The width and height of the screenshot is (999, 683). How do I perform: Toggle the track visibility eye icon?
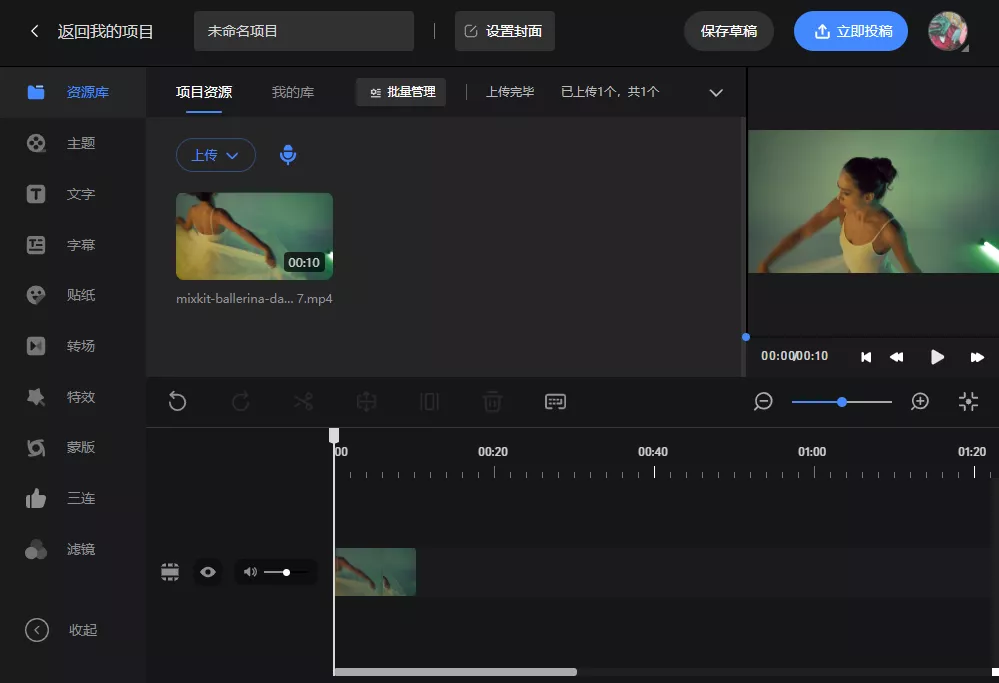(208, 571)
